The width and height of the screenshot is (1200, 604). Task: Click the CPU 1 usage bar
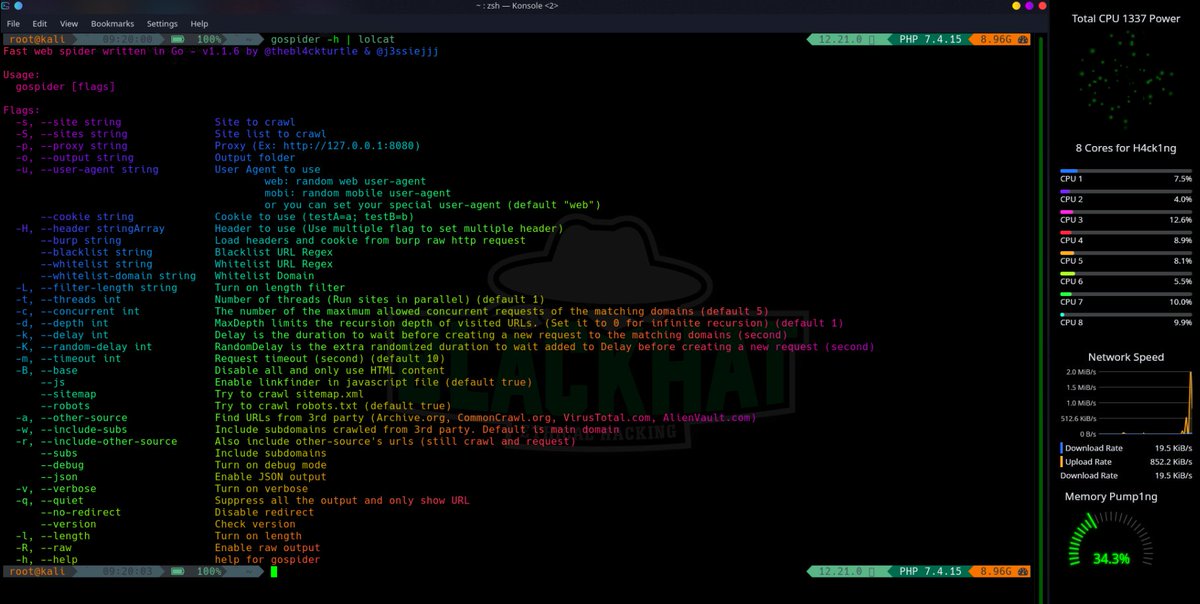tap(1126, 170)
